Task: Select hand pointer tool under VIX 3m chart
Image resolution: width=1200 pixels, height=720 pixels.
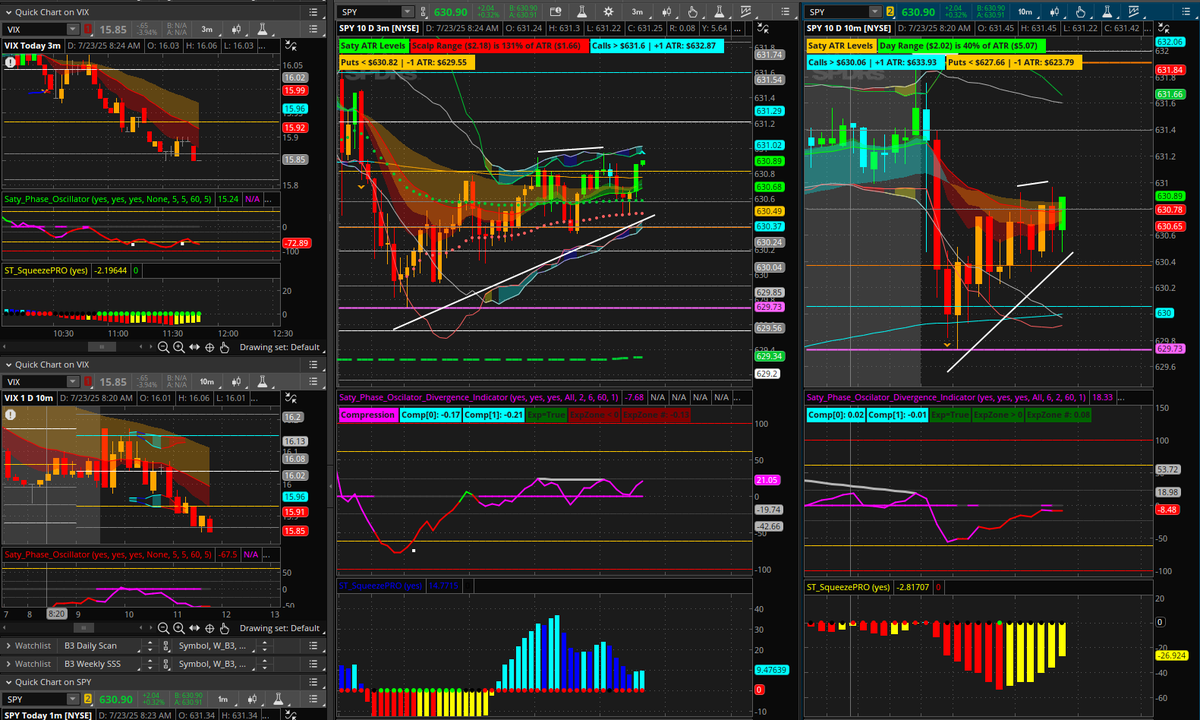Action: [x=224, y=347]
